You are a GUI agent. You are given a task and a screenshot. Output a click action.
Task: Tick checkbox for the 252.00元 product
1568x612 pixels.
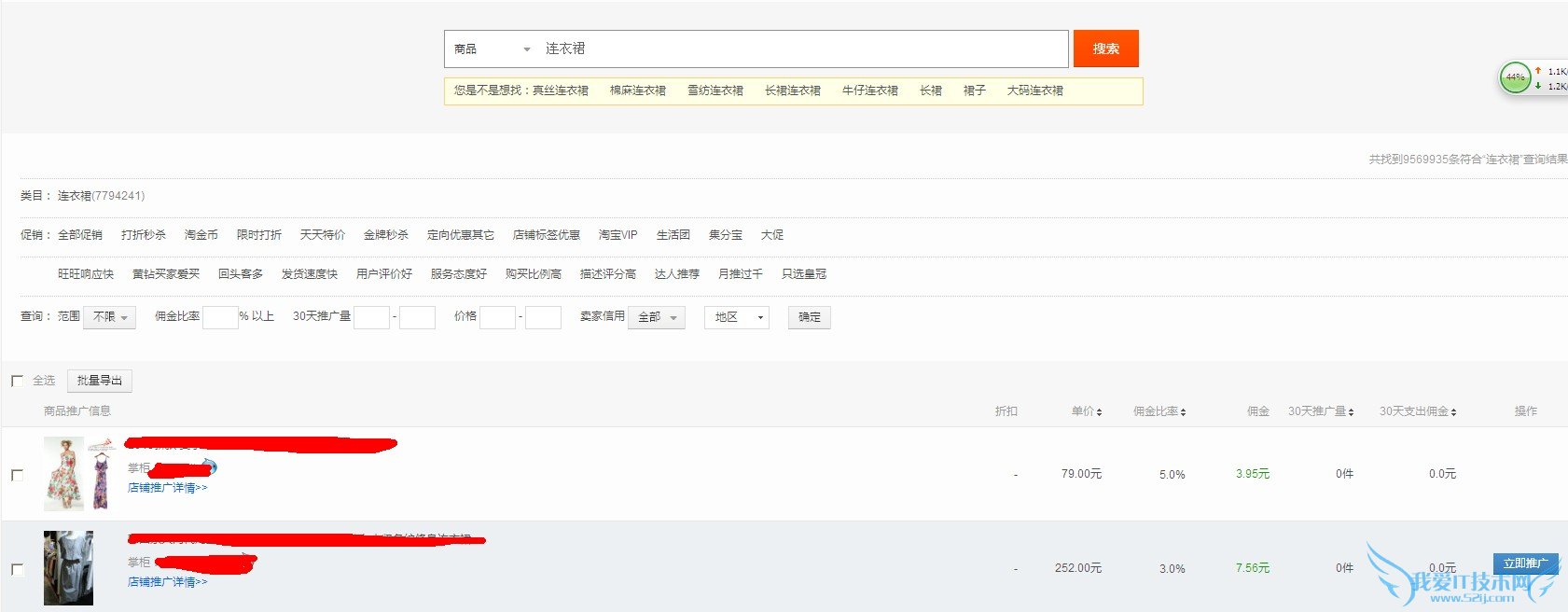pos(17,569)
